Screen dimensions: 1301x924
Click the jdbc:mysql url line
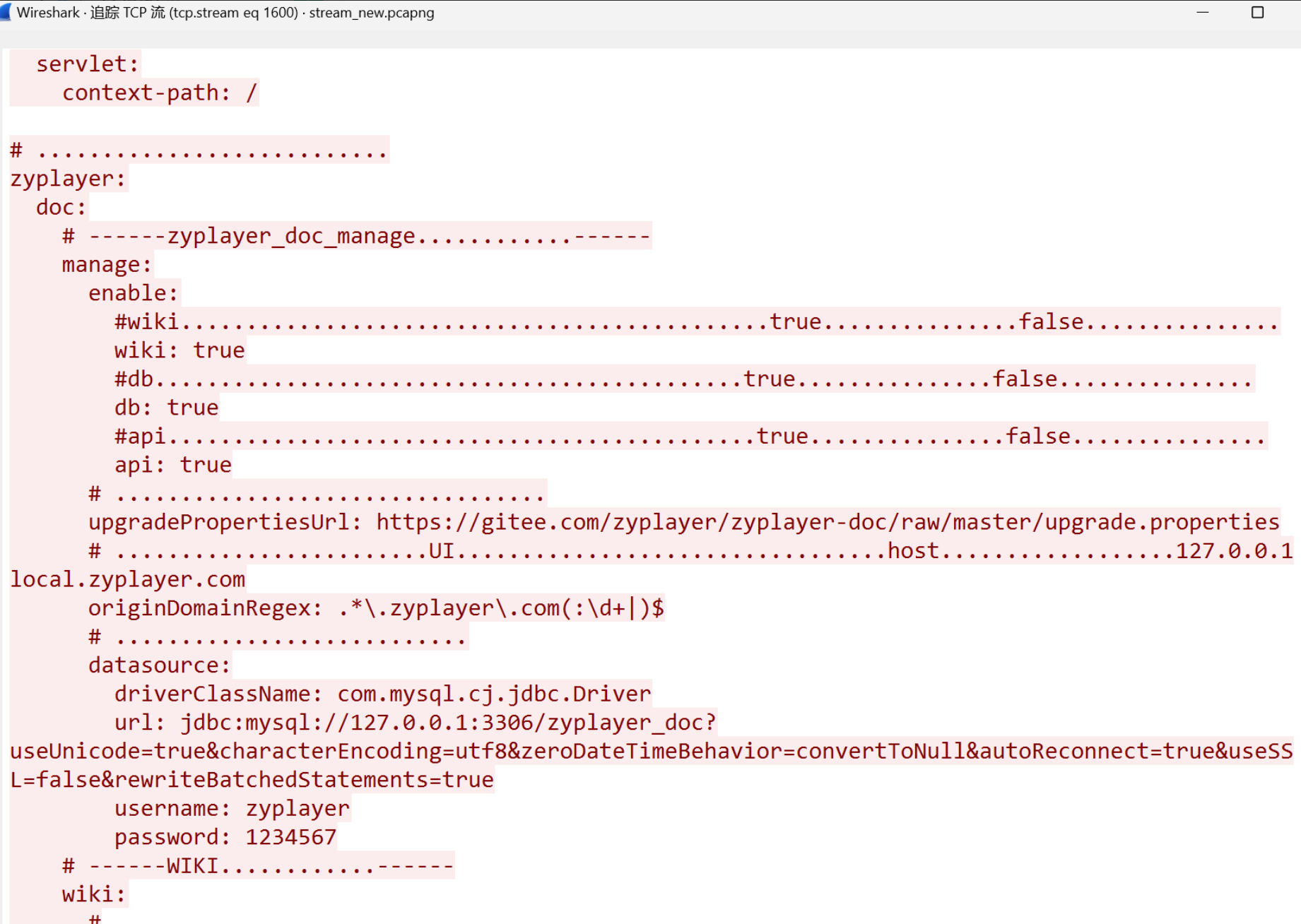(x=416, y=723)
